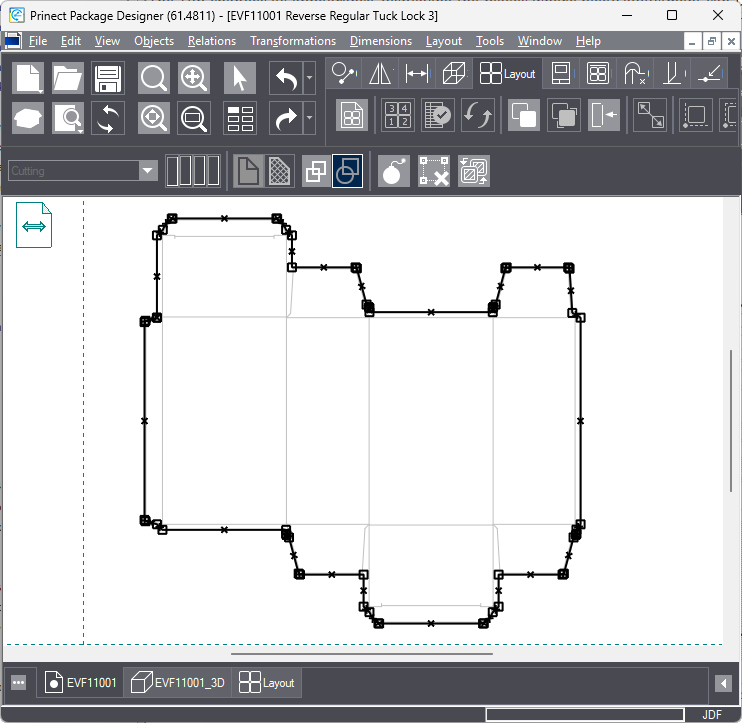Open the Transformations menu
Viewport: 742px width, 723px height.
click(292, 41)
